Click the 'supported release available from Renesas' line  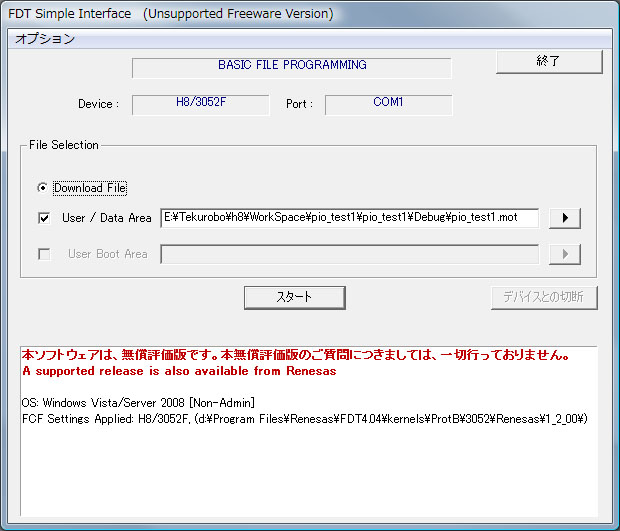coord(179,371)
